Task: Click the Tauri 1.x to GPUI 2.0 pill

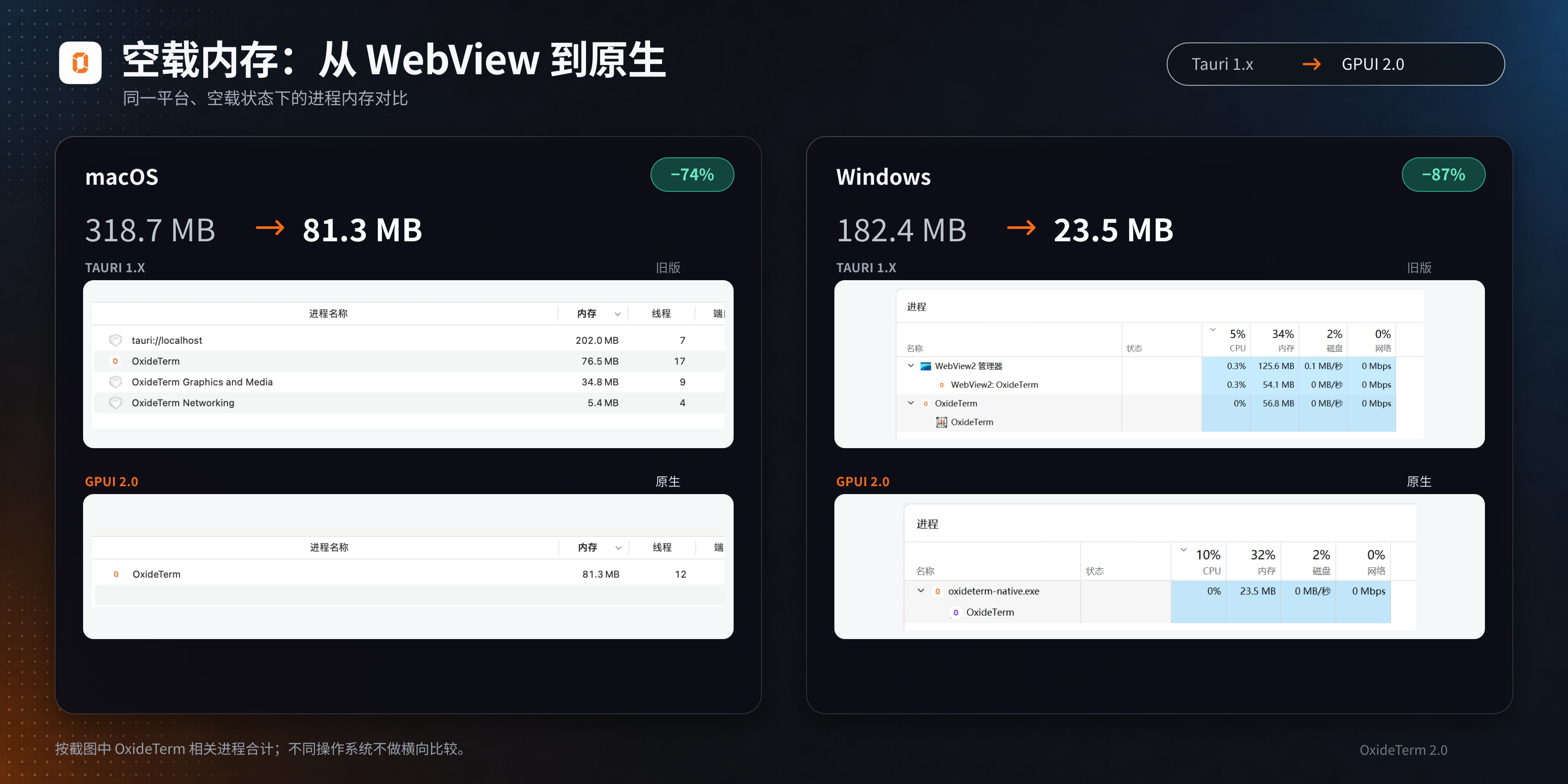Action: click(x=1336, y=64)
